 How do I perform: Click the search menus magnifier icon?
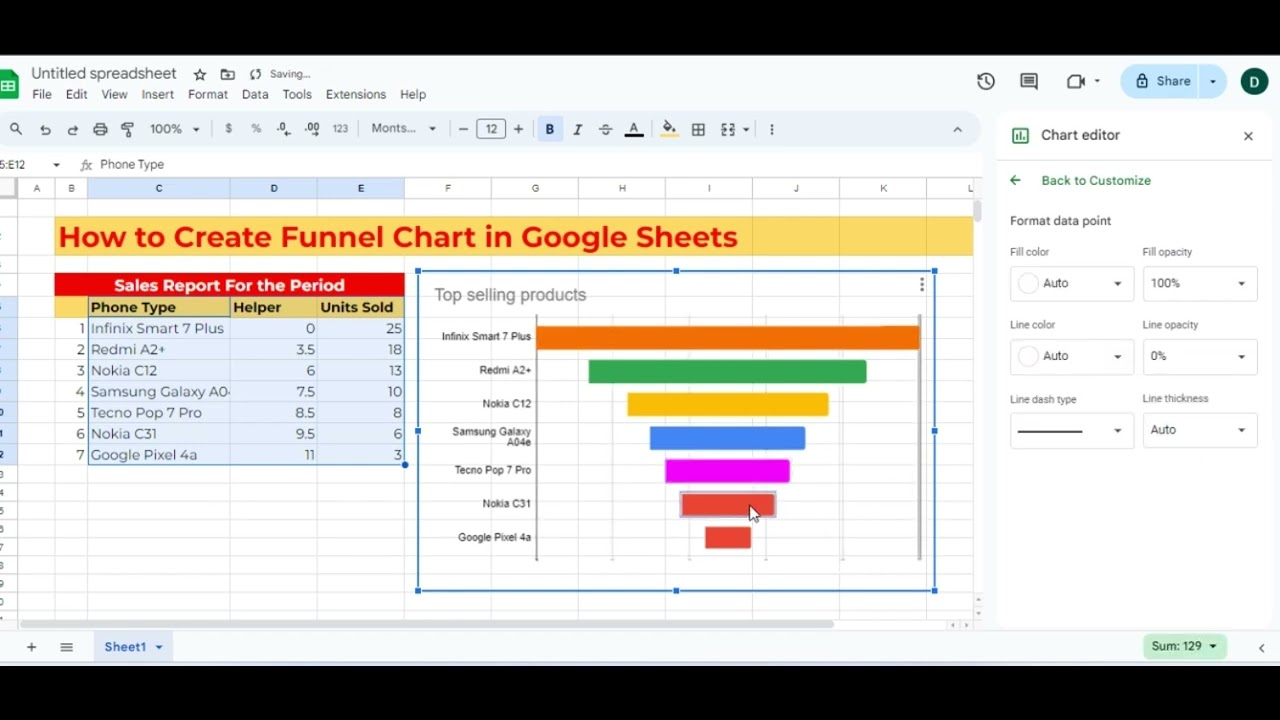pyautogui.click(x=16, y=129)
